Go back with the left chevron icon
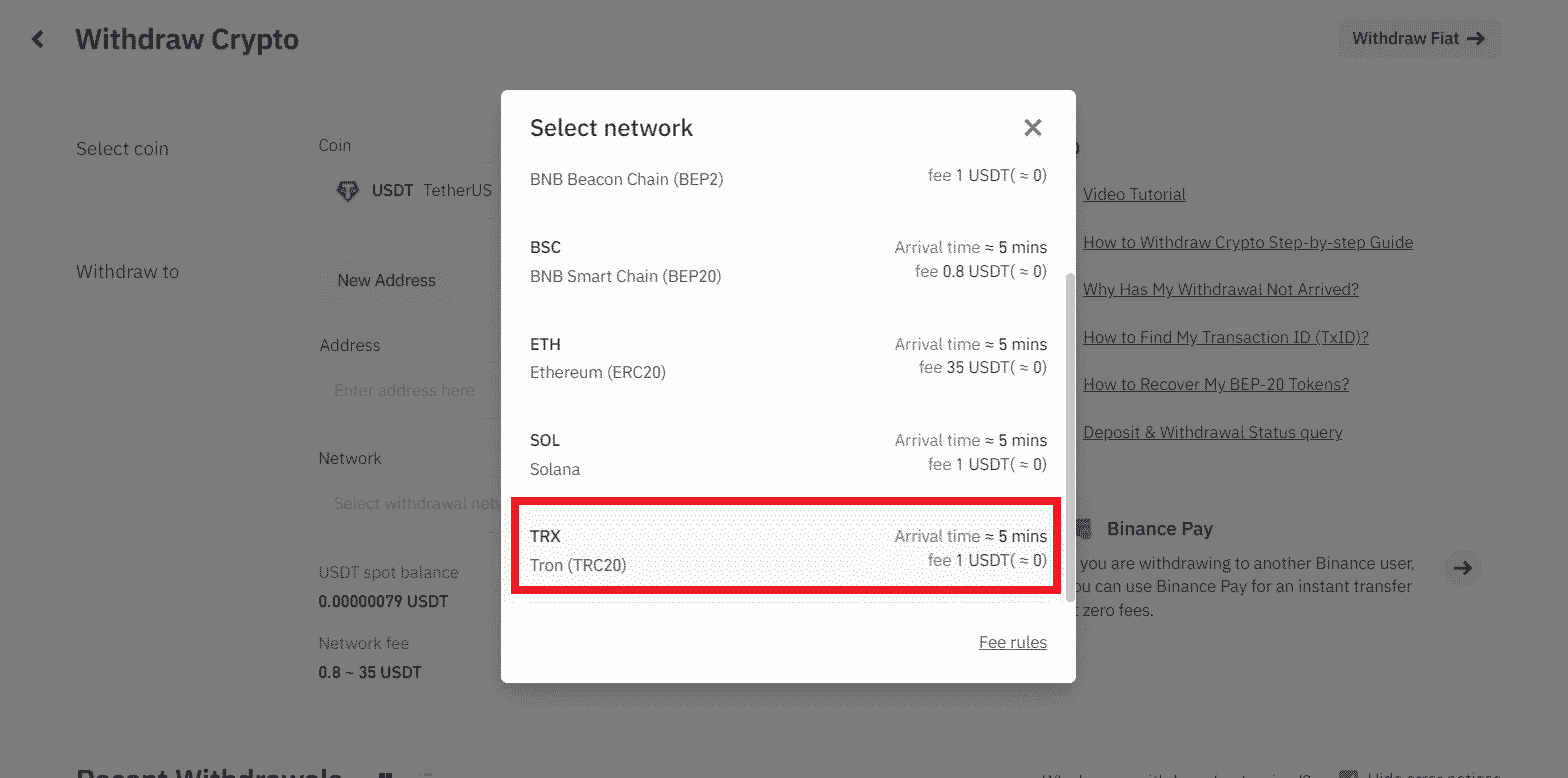Viewport: 1568px width, 778px height. [38, 39]
